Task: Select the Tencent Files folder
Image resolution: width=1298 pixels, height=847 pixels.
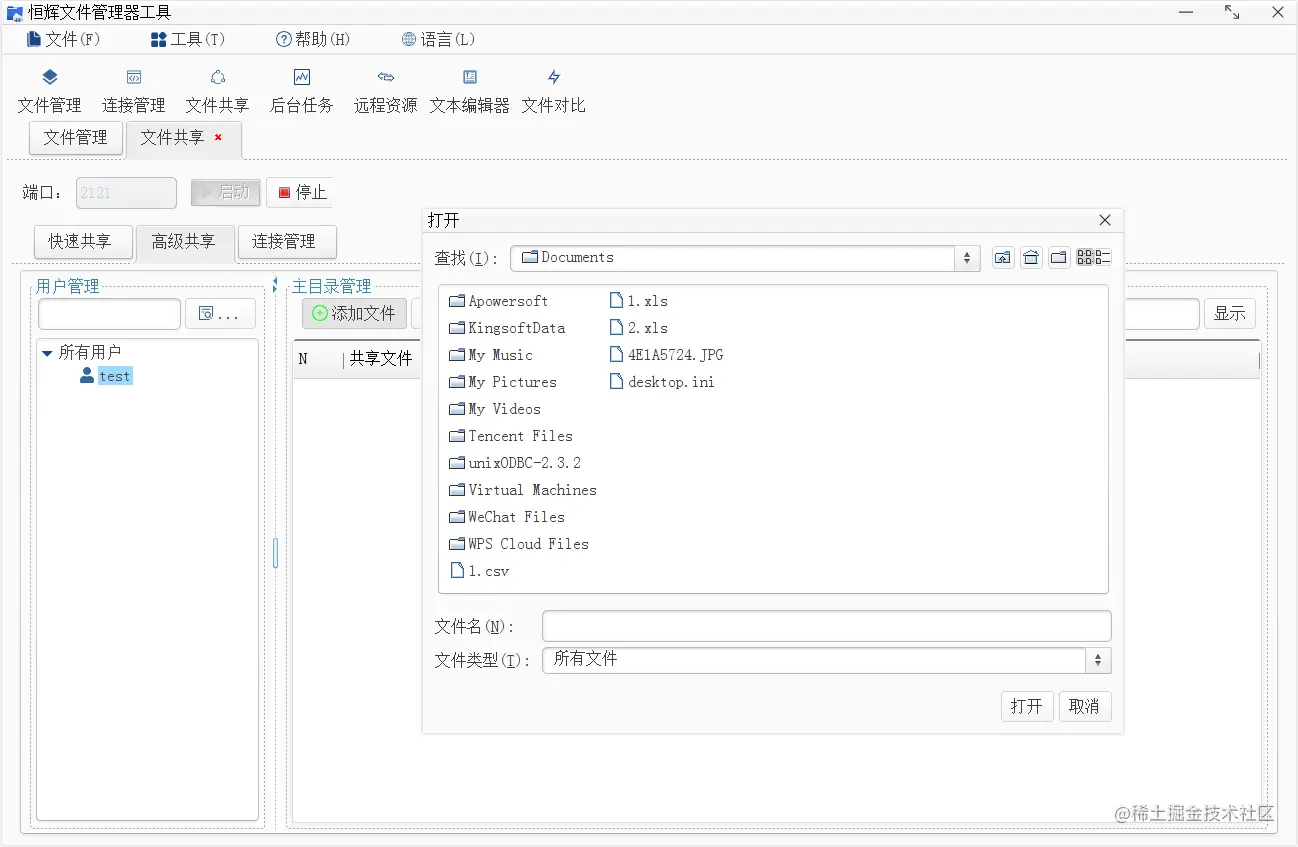Action: 511,436
